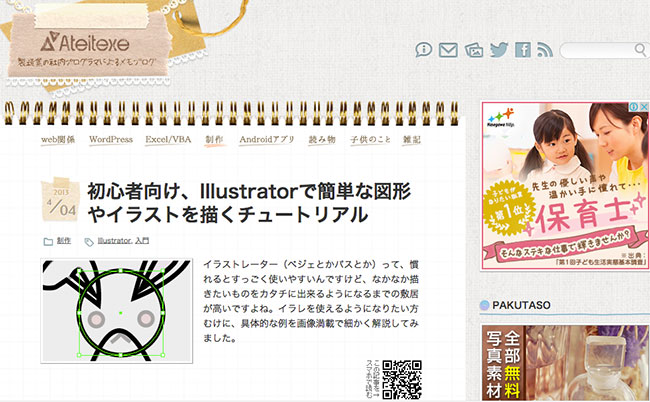Open the photo gallery icon
Screen dimensions: 650x402
tap(474, 50)
